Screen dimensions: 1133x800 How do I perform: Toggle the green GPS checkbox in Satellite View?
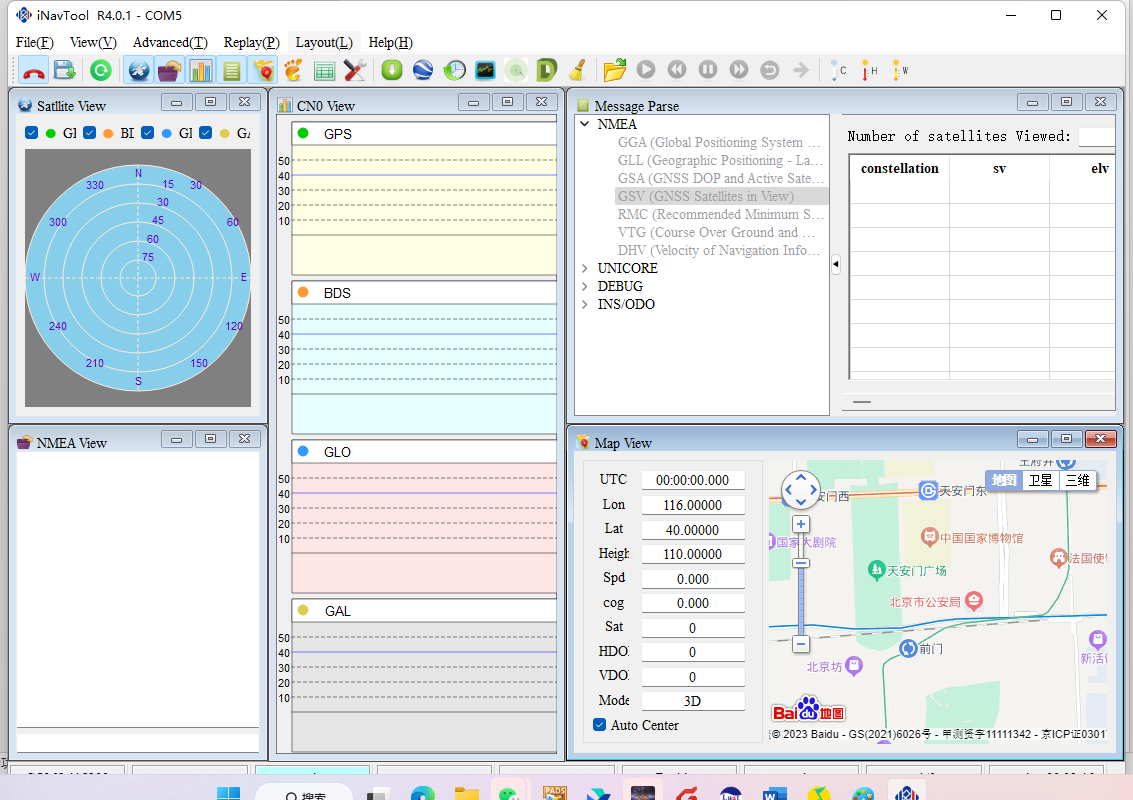[32, 133]
